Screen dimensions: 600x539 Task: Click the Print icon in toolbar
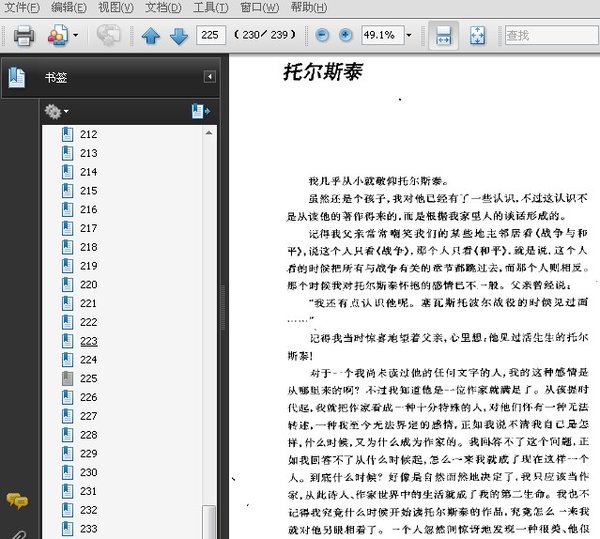pyautogui.click(x=24, y=36)
